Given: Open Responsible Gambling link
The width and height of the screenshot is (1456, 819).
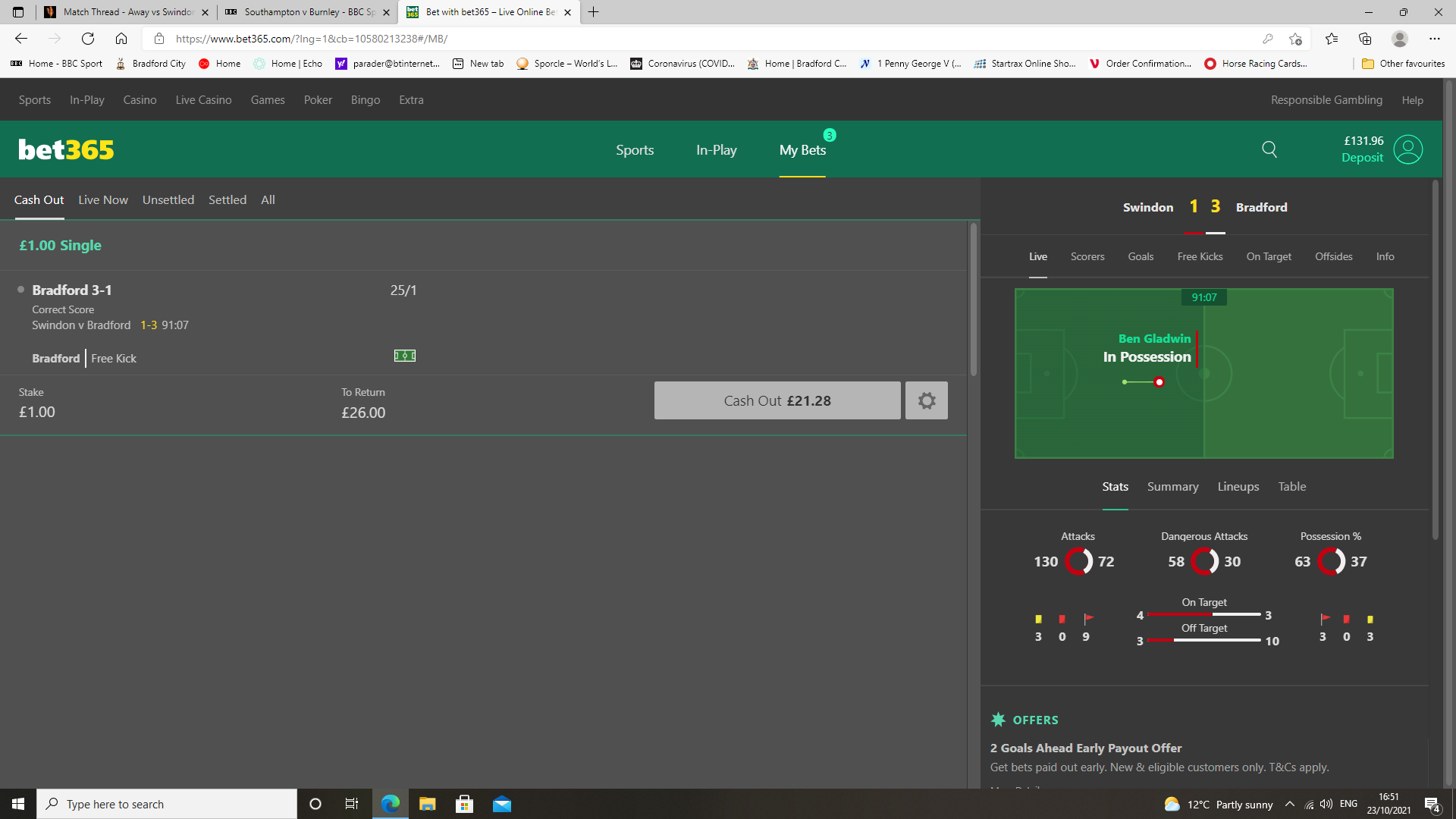Looking at the screenshot, I should point(1326,99).
